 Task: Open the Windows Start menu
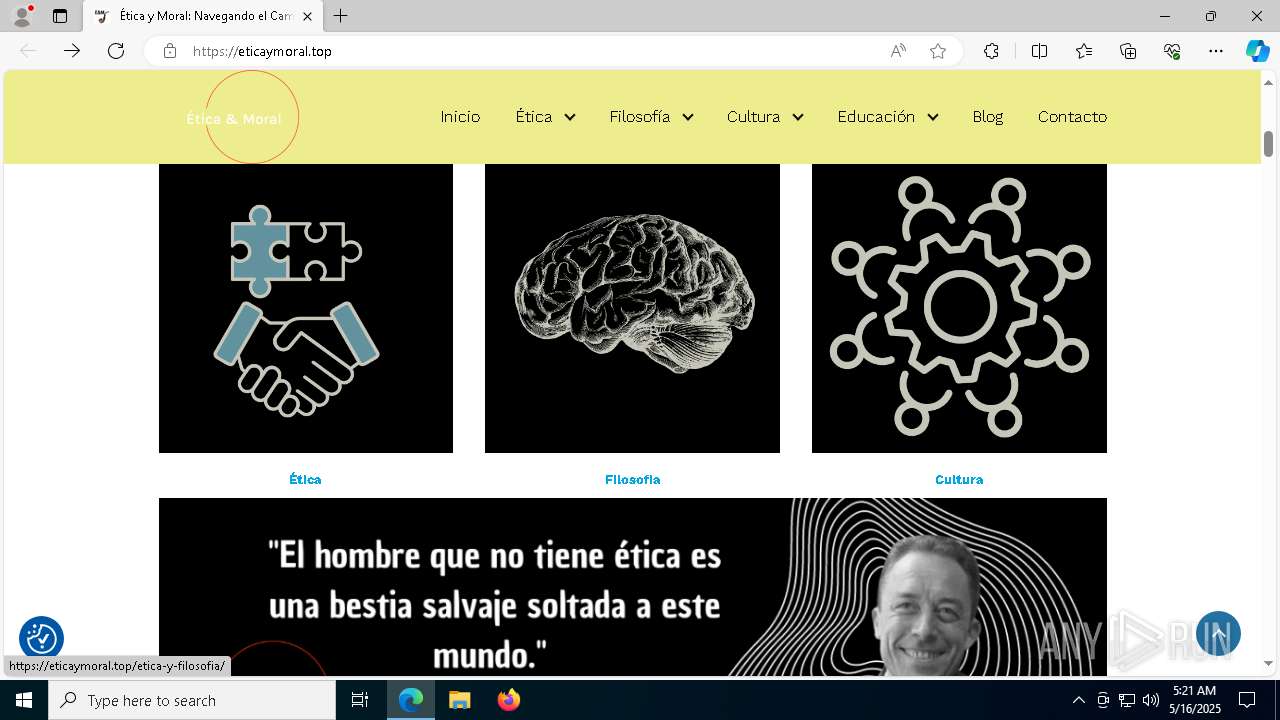click(x=24, y=700)
